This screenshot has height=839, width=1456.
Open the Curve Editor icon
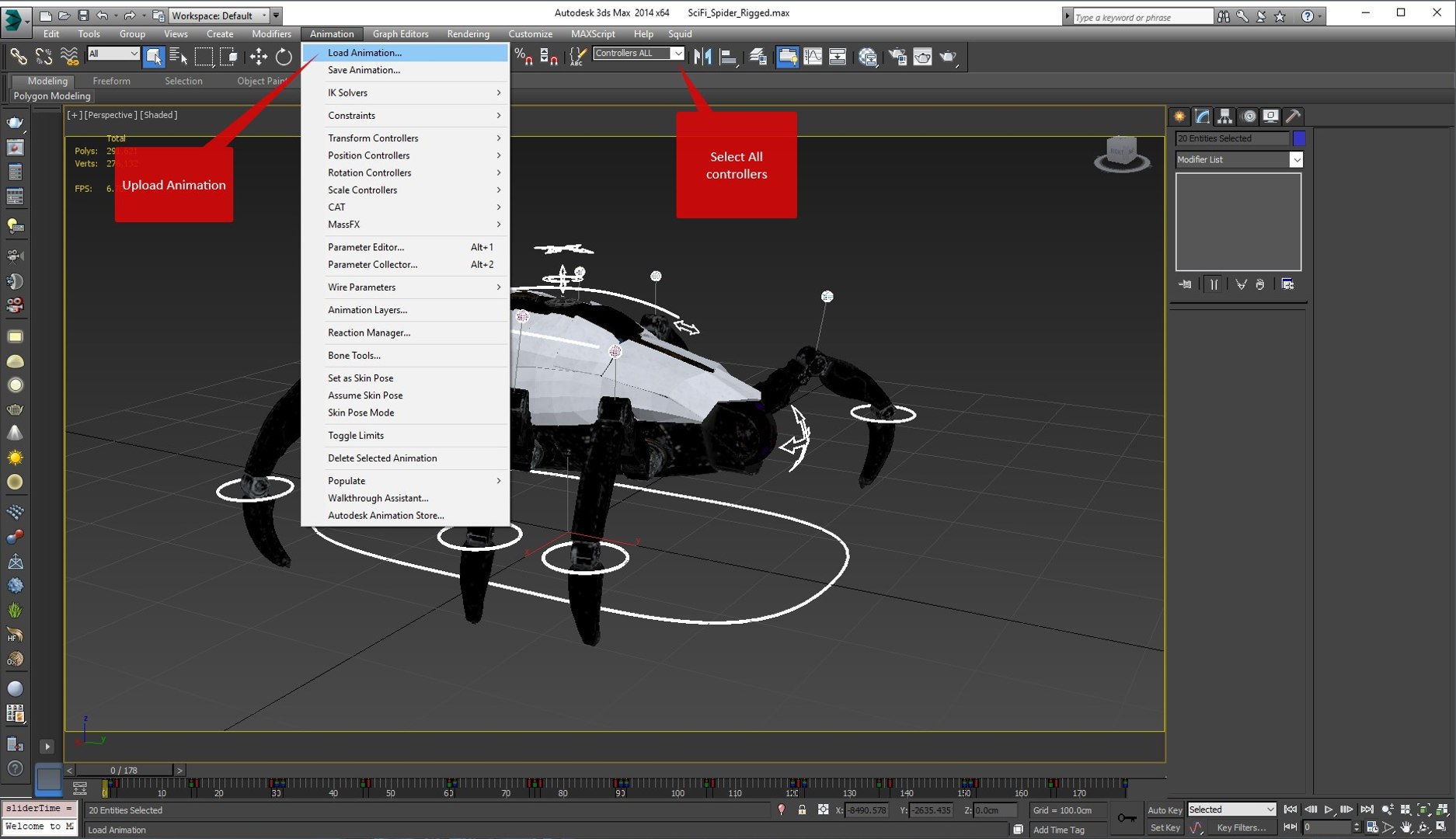[813, 56]
